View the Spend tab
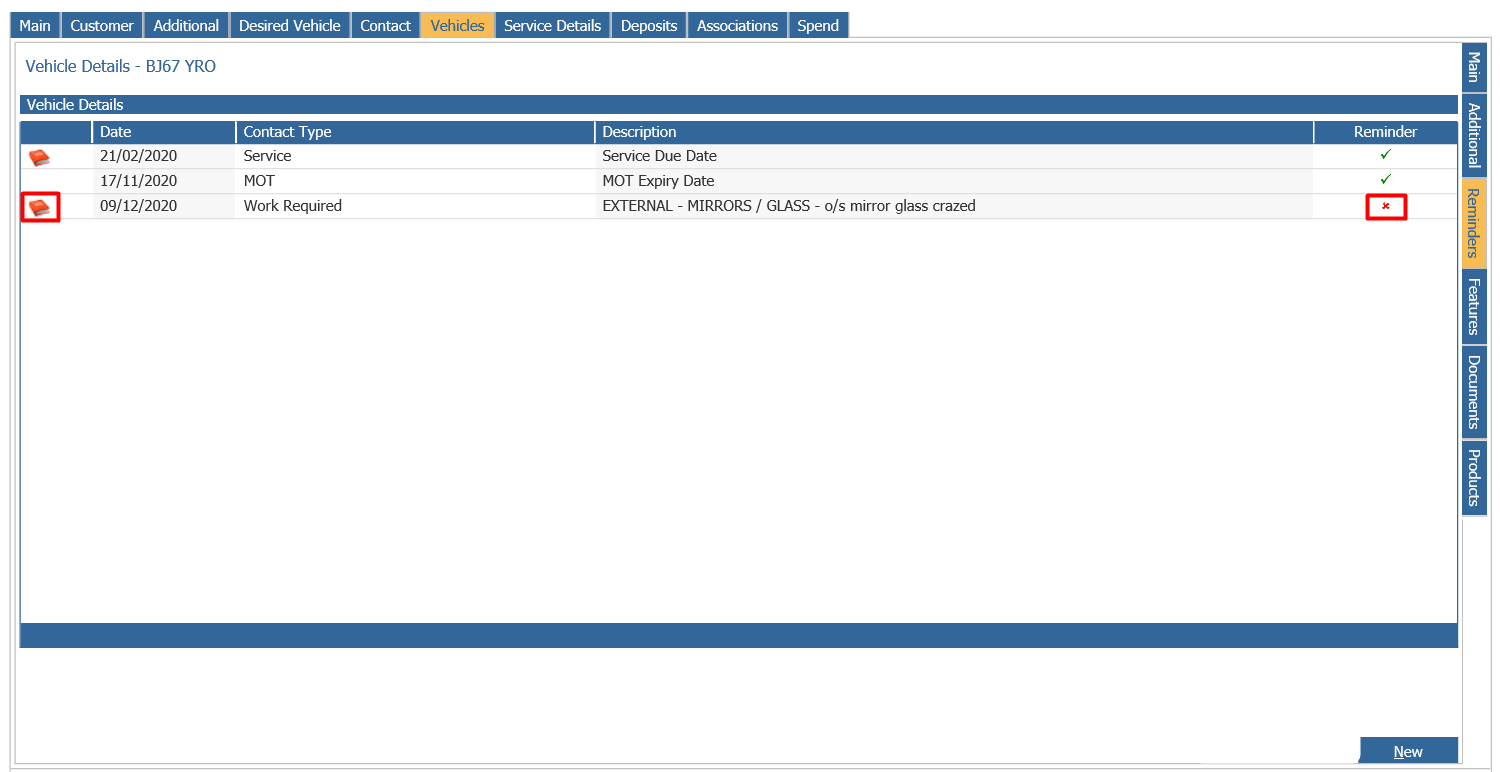The width and height of the screenshot is (1500, 772). click(818, 25)
